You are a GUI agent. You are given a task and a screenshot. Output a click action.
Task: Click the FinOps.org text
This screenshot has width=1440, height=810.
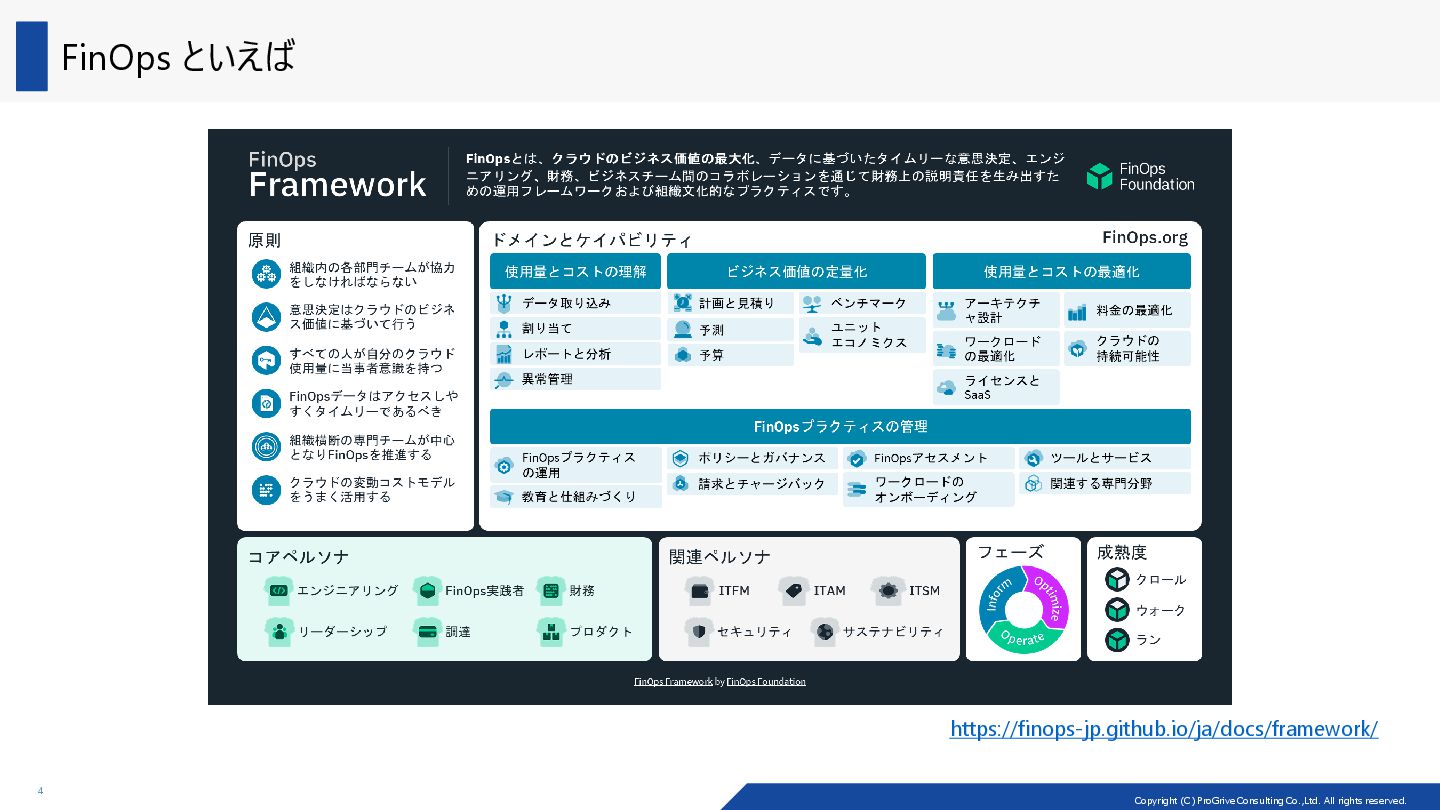click(1145, 237)
